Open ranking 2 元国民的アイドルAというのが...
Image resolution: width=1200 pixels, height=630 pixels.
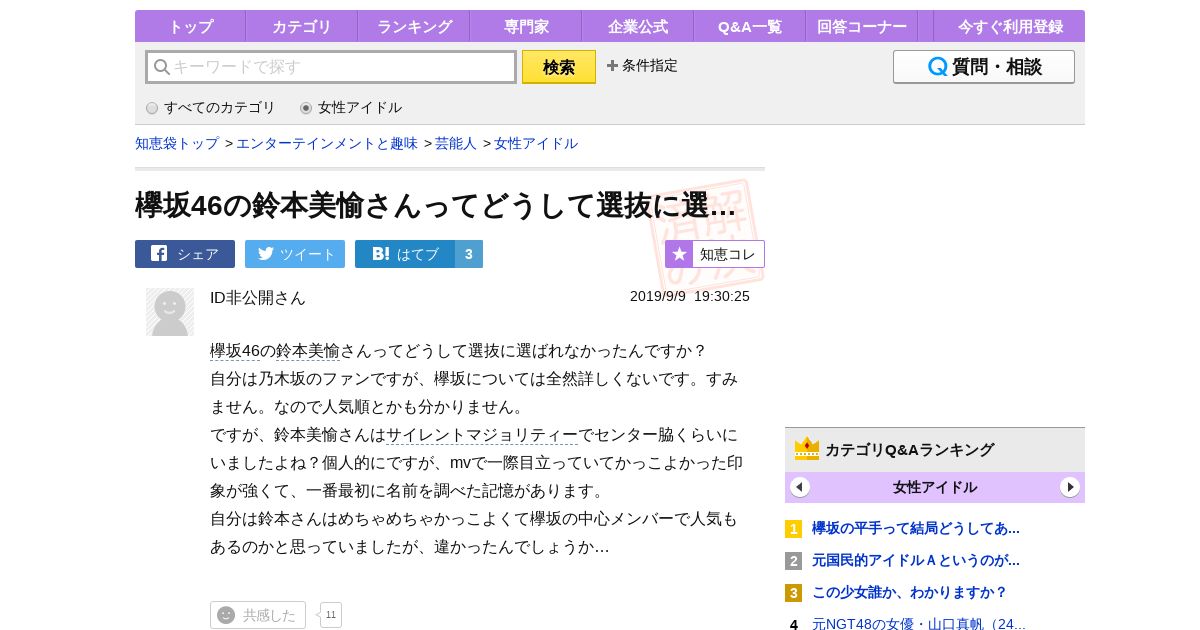click(x=916, y=560)
